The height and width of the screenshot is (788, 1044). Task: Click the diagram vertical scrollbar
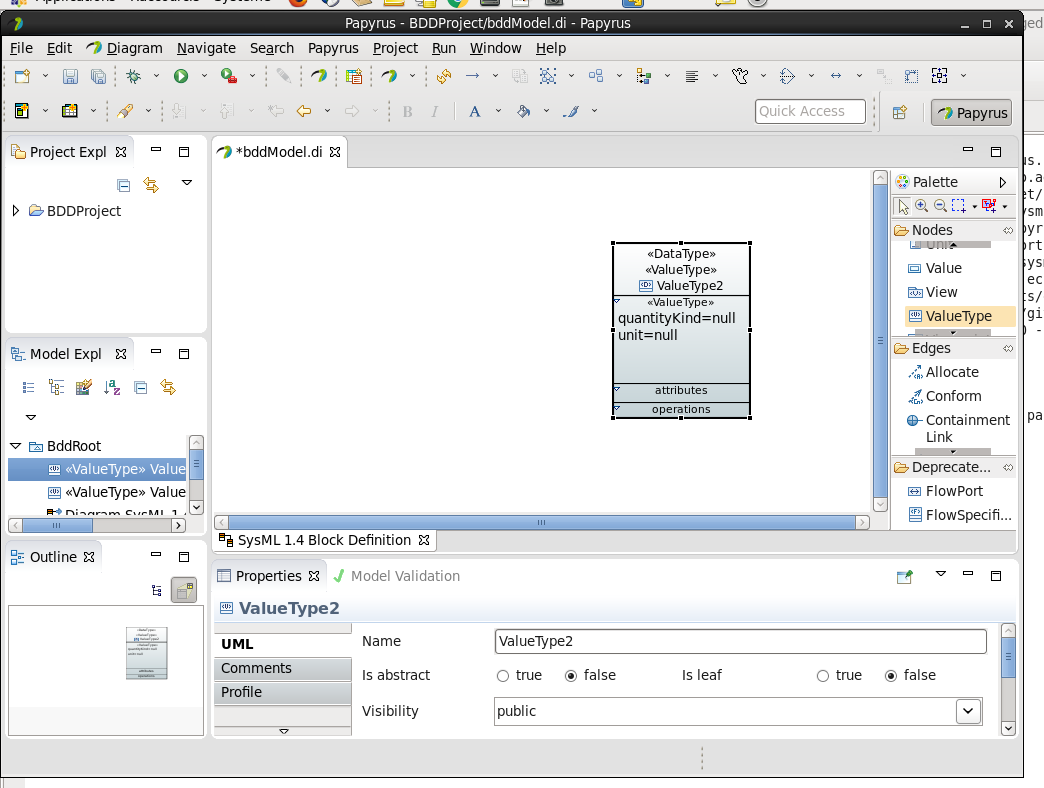[x=880, y=340]
